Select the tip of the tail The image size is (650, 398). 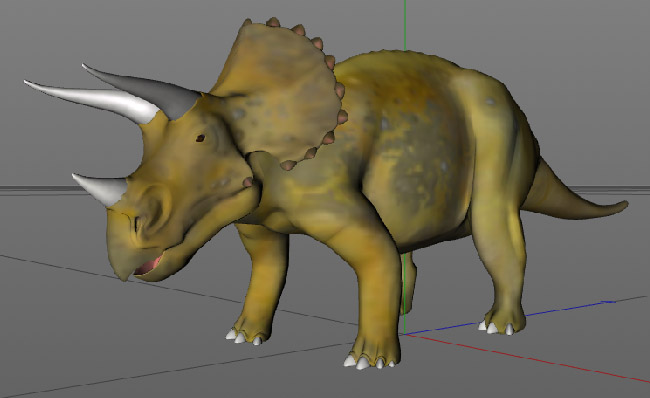click(x=619, y=205)
